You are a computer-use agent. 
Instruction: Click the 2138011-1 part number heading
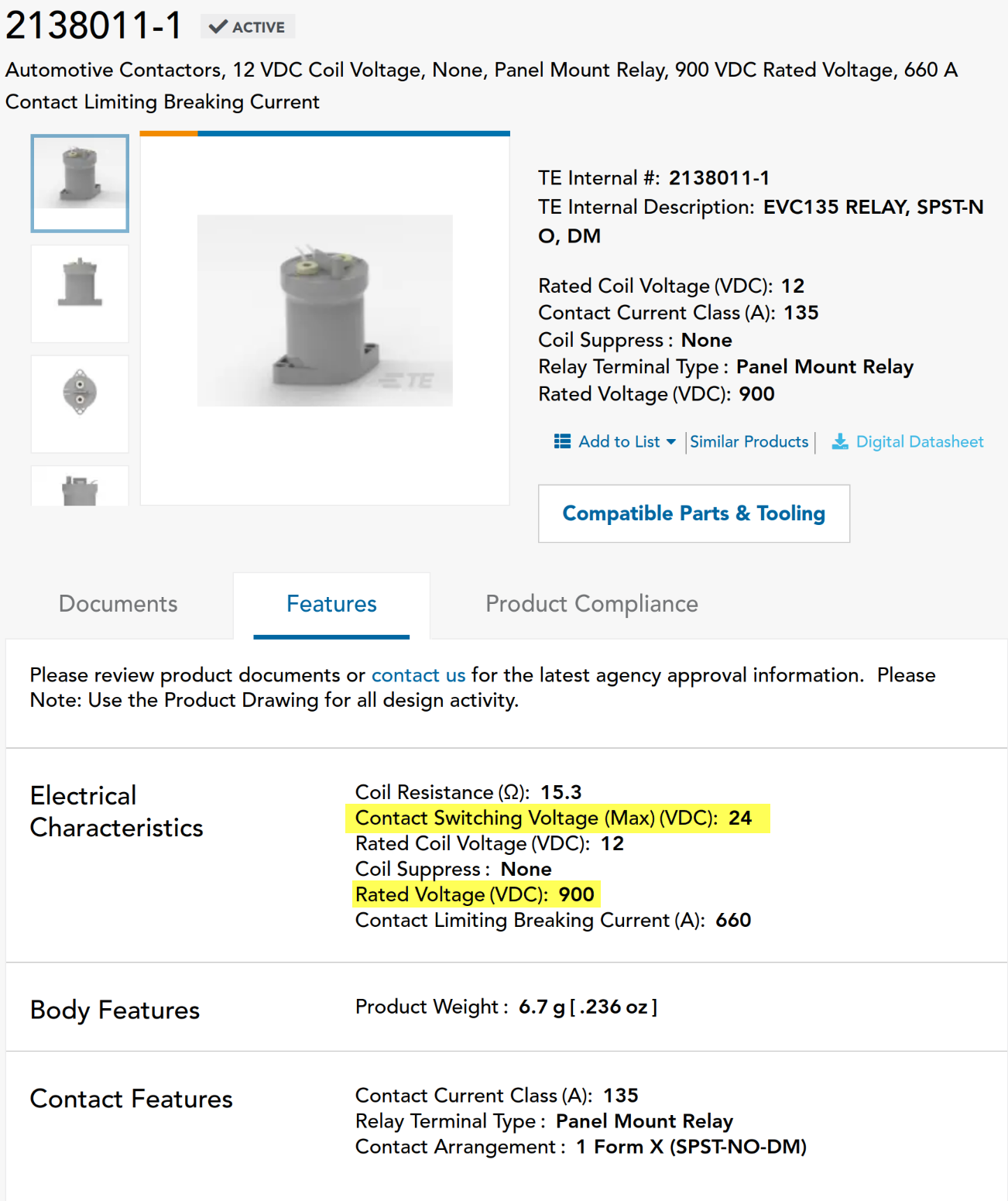pyautogui.click(x=94, y=26)
